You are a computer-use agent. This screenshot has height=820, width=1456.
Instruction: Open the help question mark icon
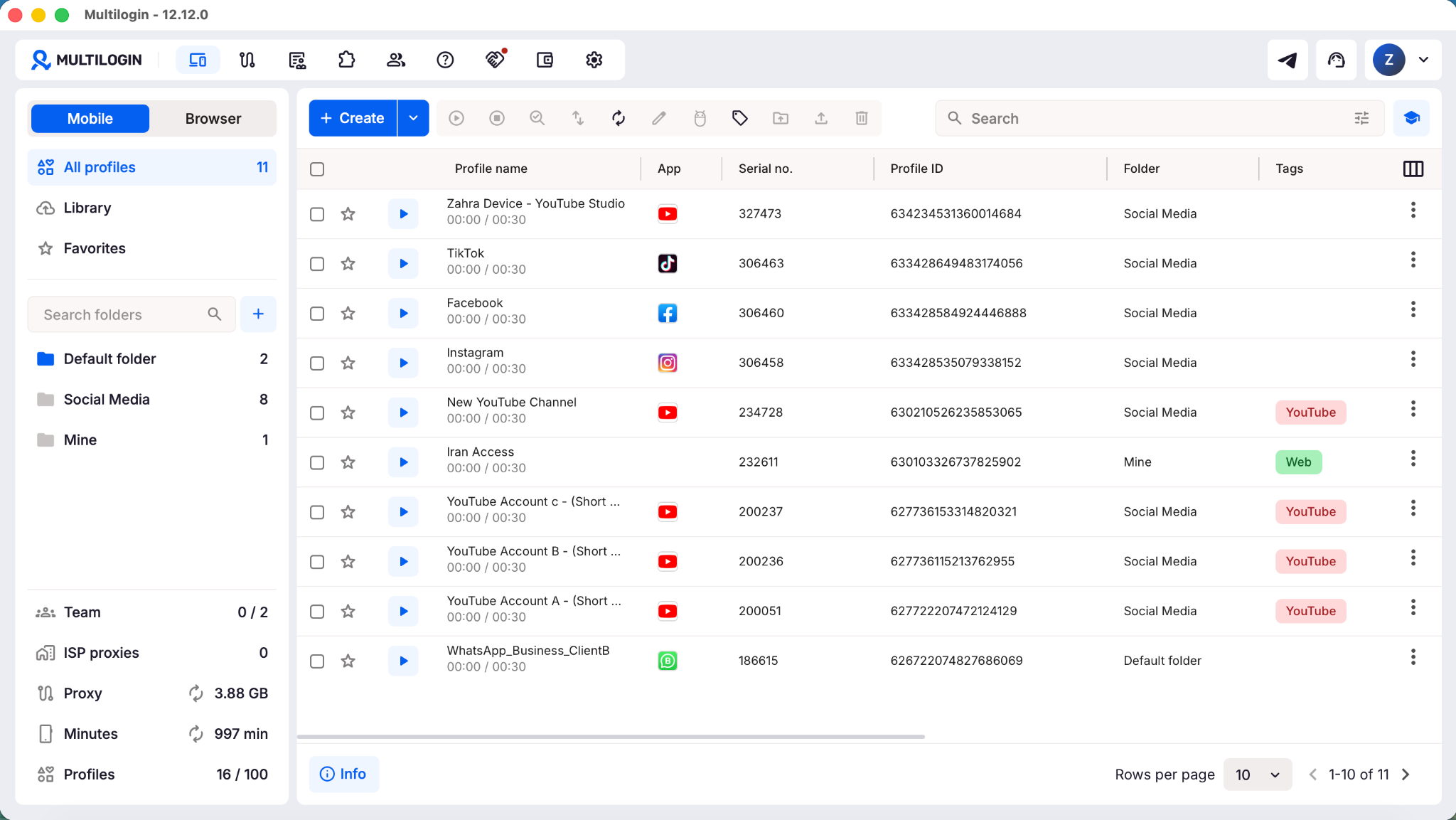click(x=445, y=60)
